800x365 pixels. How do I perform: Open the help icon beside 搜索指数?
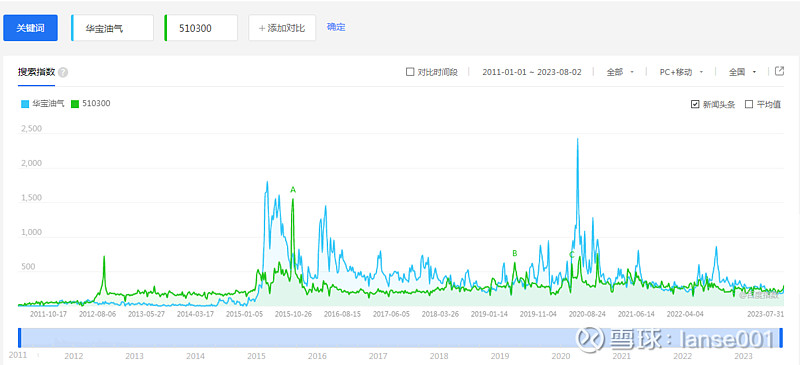click(x=63, y=72)
